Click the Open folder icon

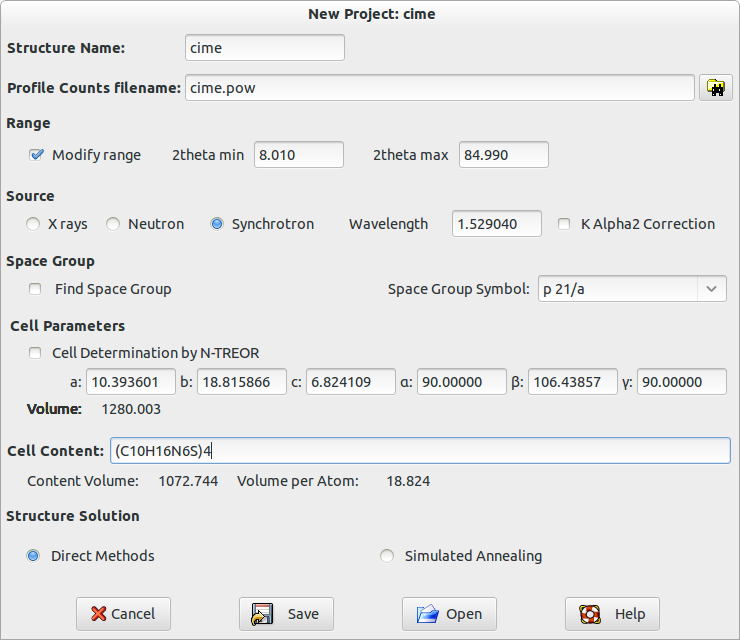pyautogui.click(x=428, y=614)
